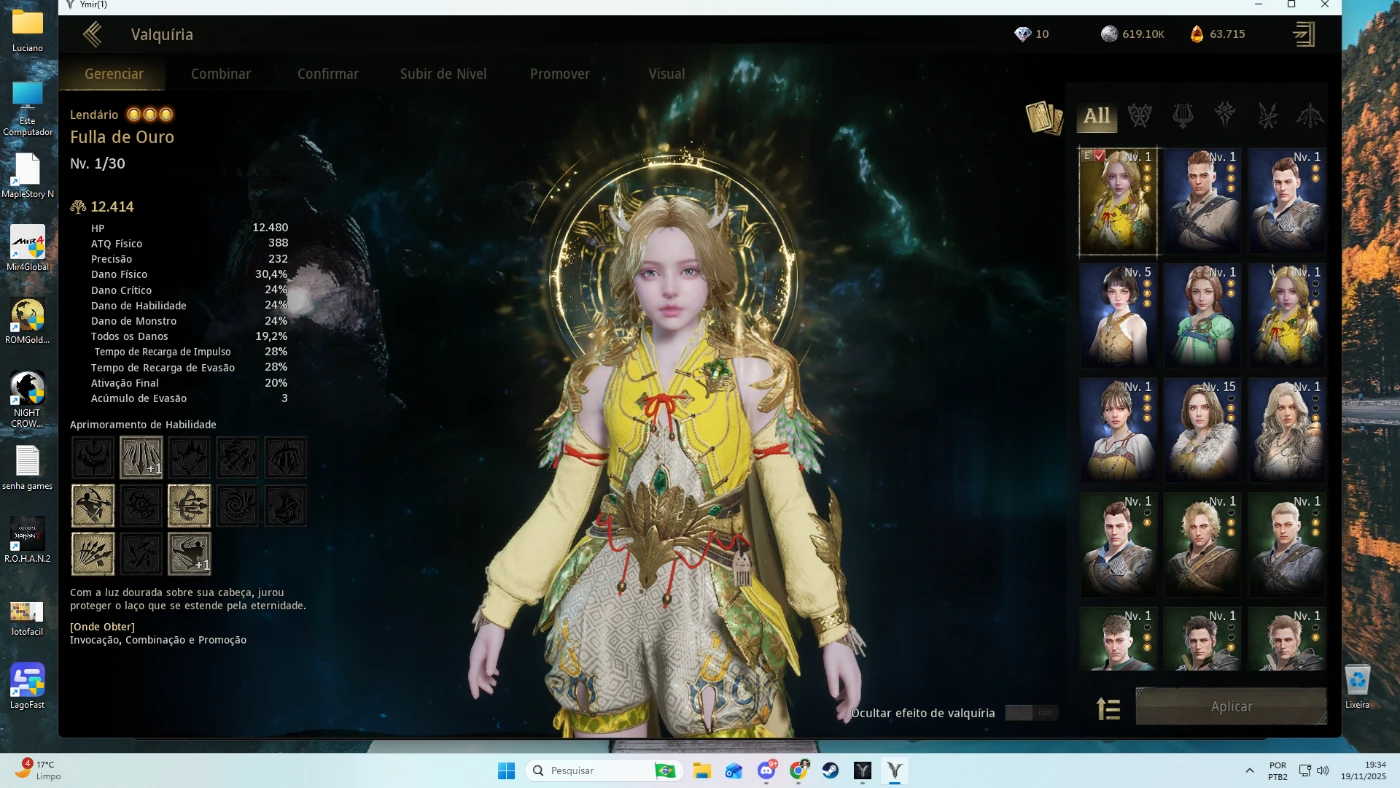The width and height of the screenshot is (1400, 788).
Task: Select the archer skill enhancement icon
Action: 93,506
